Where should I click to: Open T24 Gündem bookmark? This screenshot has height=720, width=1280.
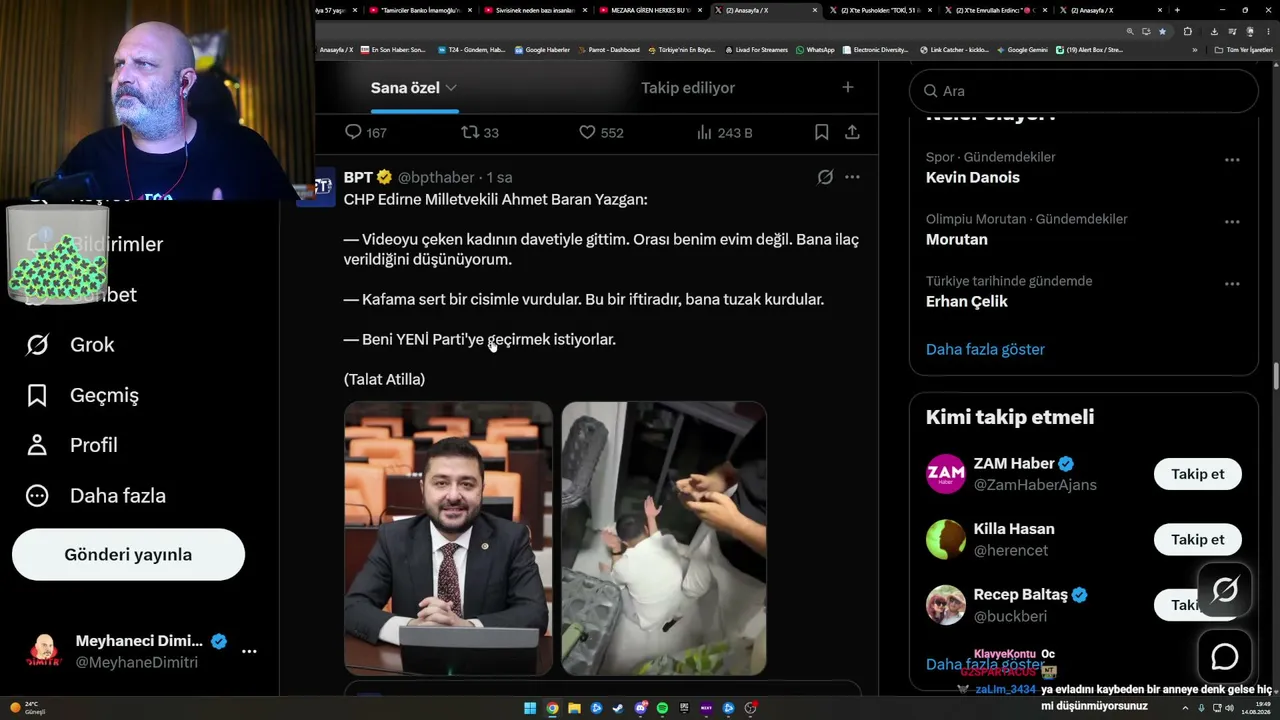[471, 50]
